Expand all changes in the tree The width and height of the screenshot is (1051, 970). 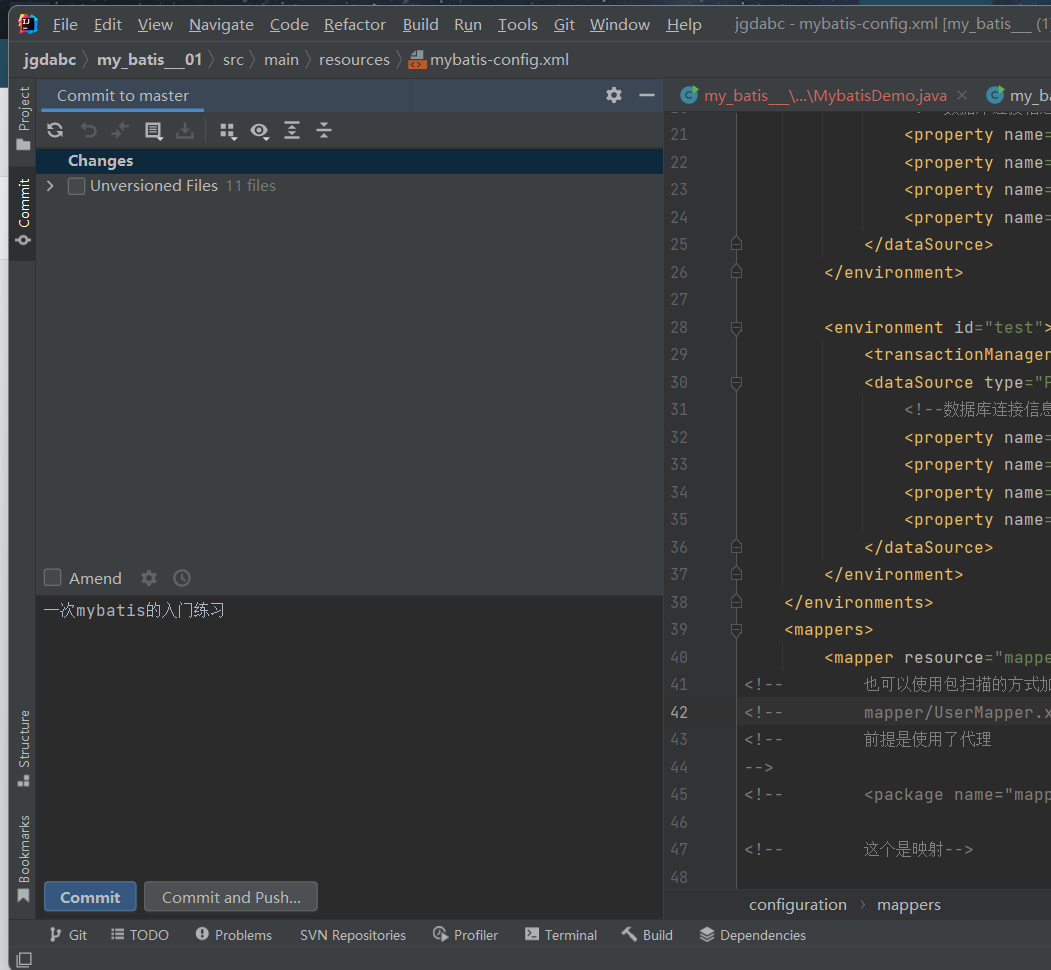click(x=292, y=131)
